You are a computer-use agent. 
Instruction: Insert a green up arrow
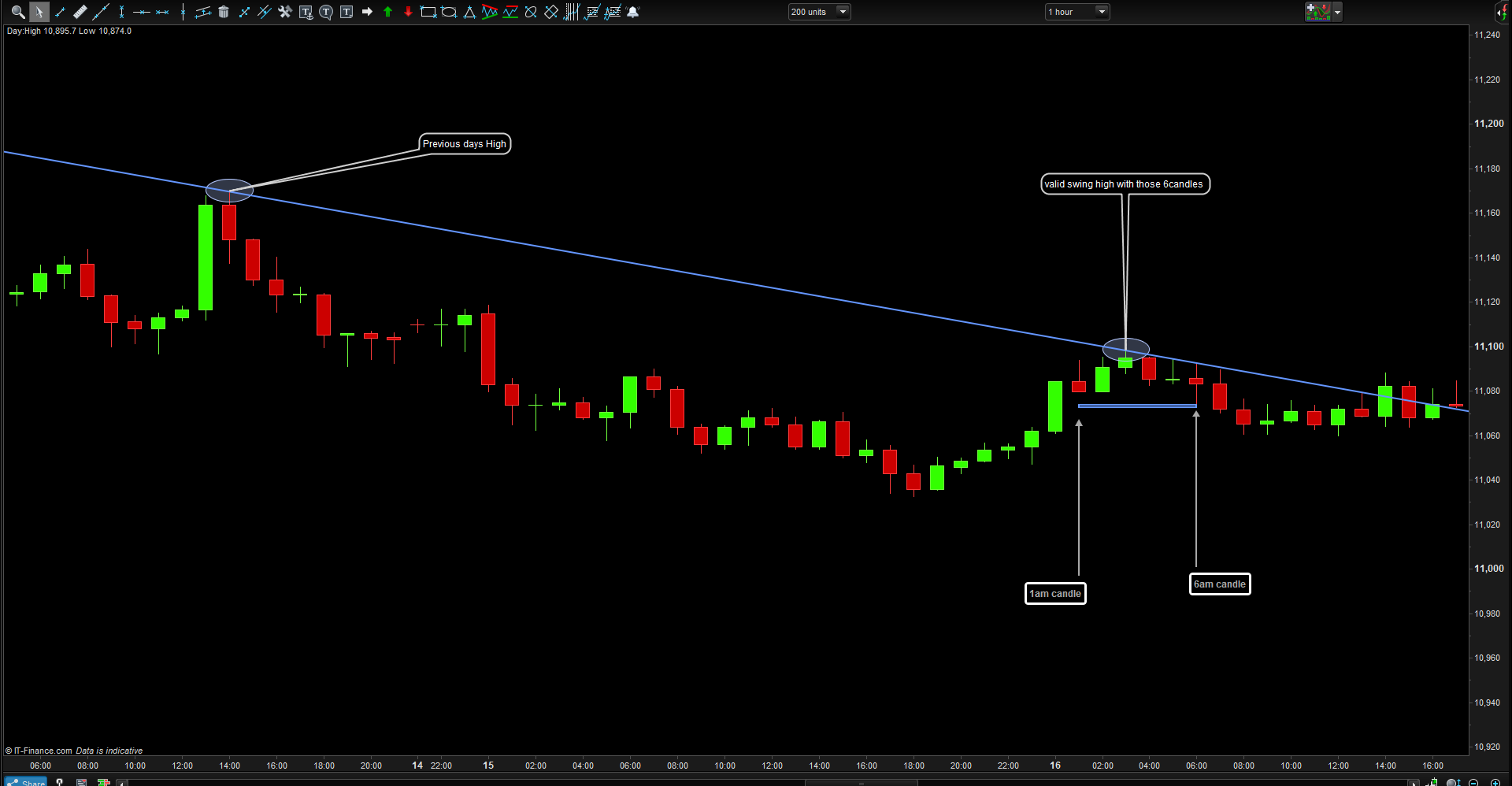(387, 12)
